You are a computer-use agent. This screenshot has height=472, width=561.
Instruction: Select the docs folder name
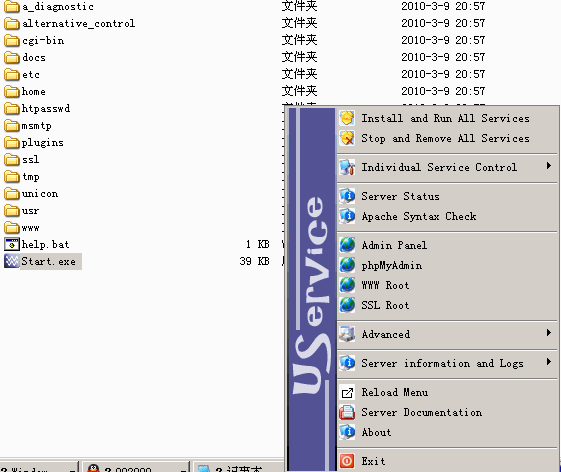34,57
